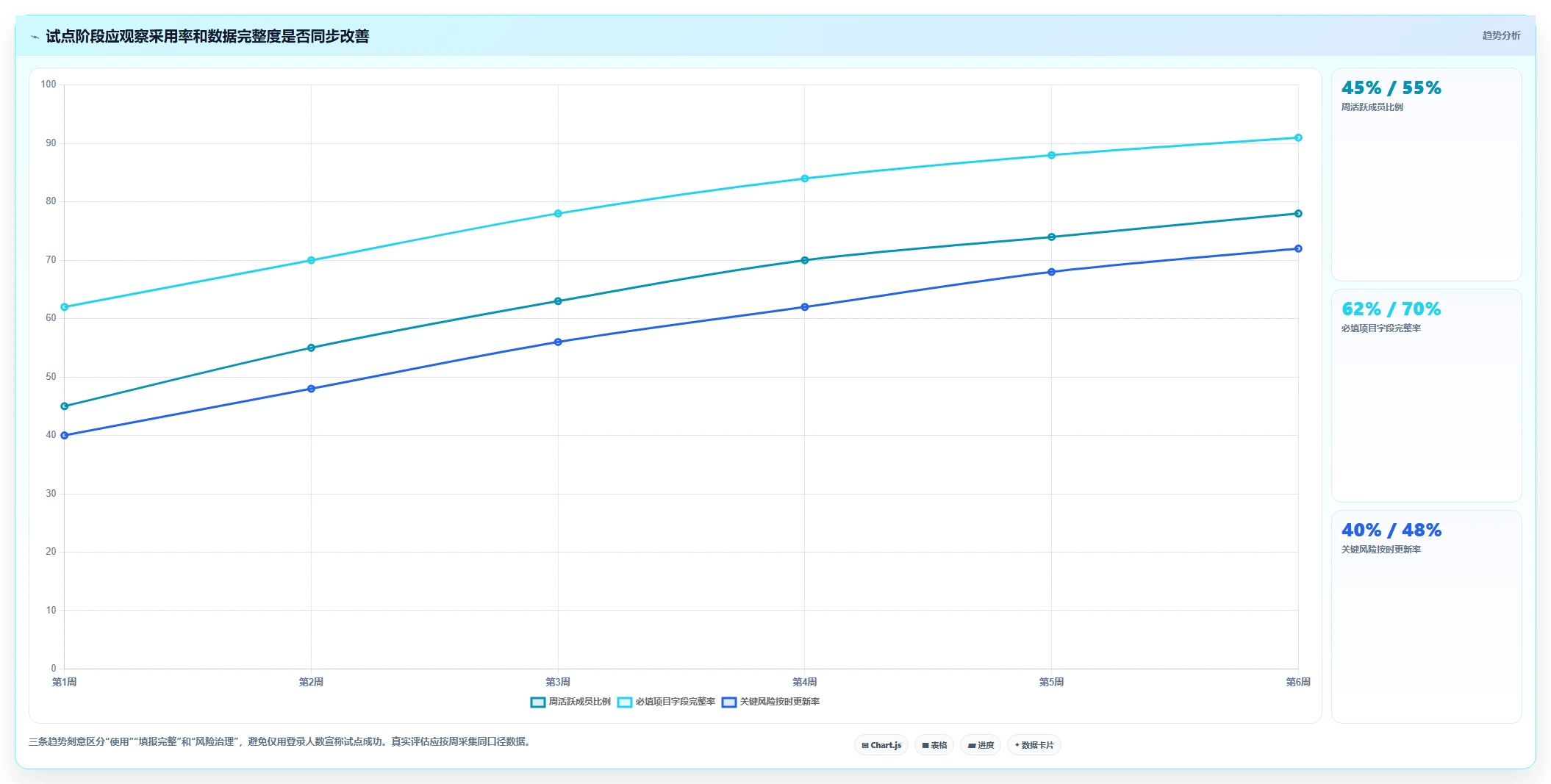This screenshot has height=784, width=1551.
Task: Click the 进度 chip
Action: click(981, 745)
